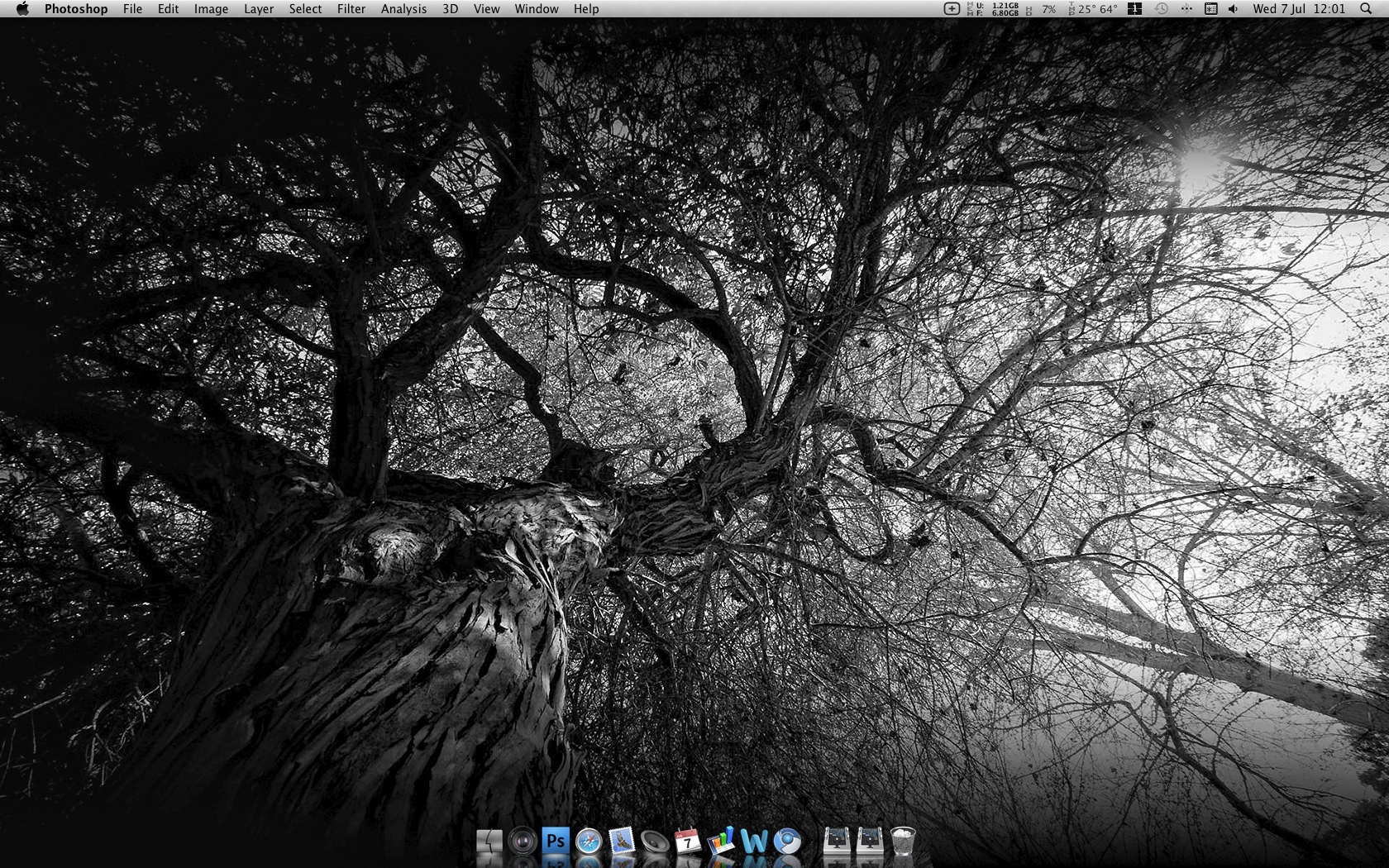Viewport: 1389px width, 868px height.
Task: Open Microsoft Word from the Dock
Action: click(x=754, y=842)
